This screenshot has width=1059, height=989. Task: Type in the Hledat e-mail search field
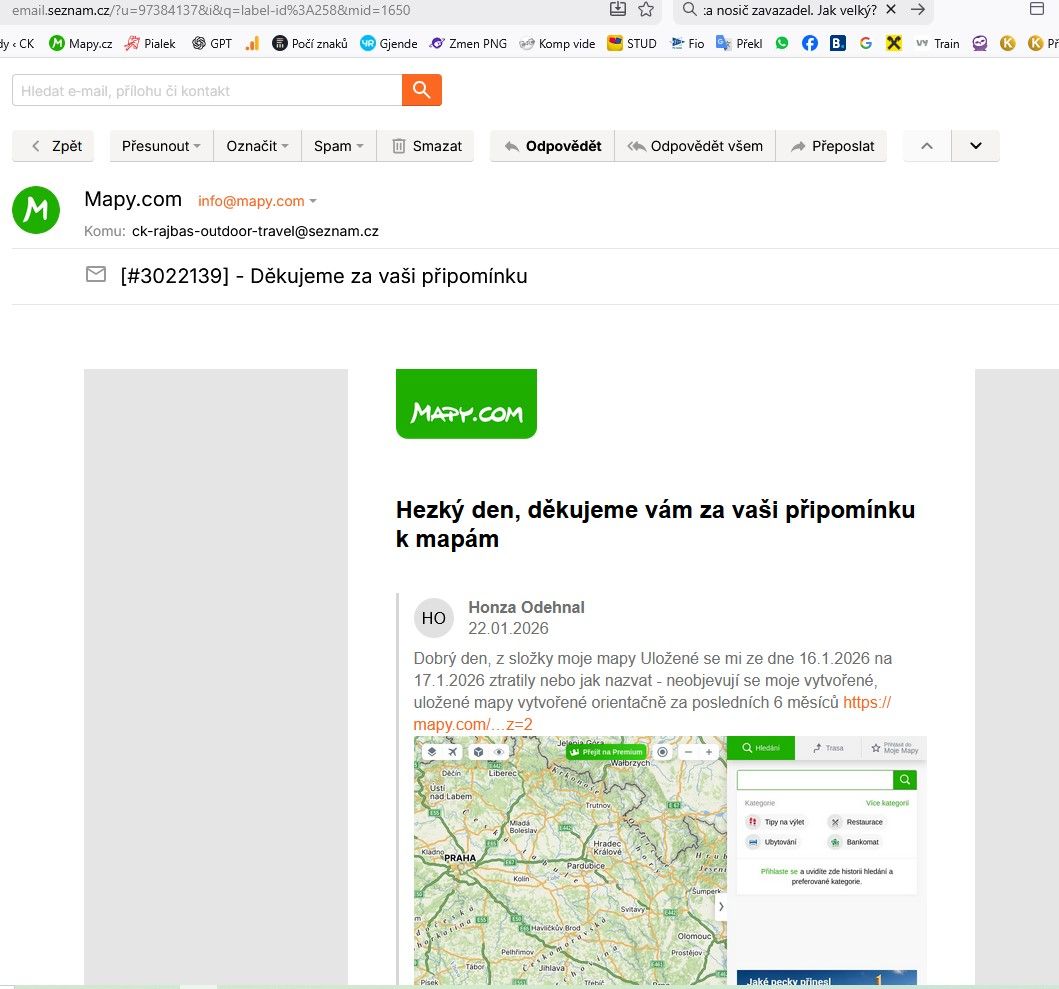click(x=206, y=90)
